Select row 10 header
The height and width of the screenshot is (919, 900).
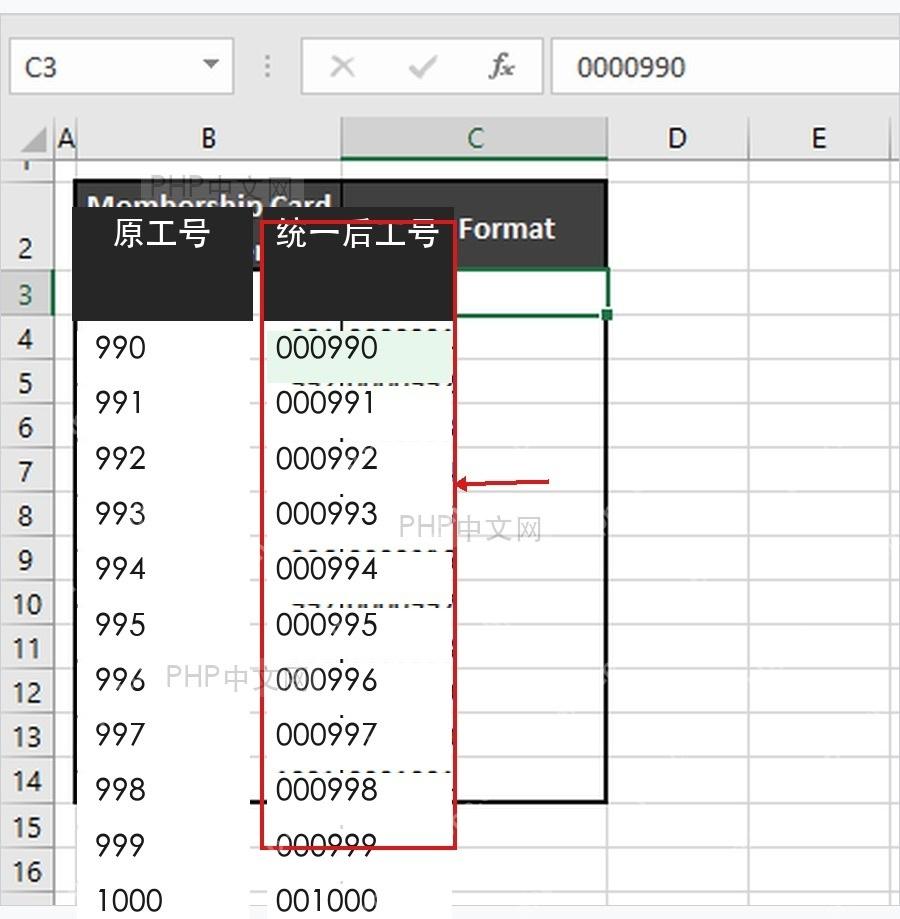pyautogui.click(x=26, y=603)
